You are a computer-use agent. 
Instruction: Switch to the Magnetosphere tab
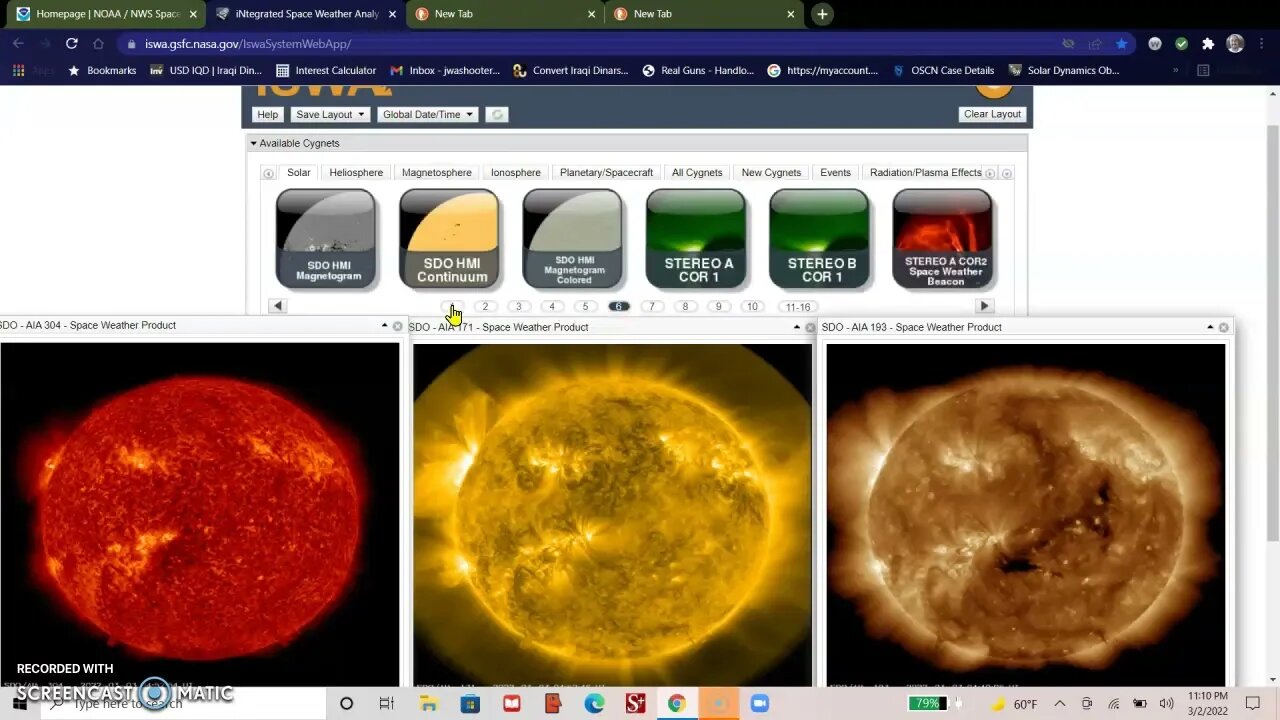click(436, 172)
